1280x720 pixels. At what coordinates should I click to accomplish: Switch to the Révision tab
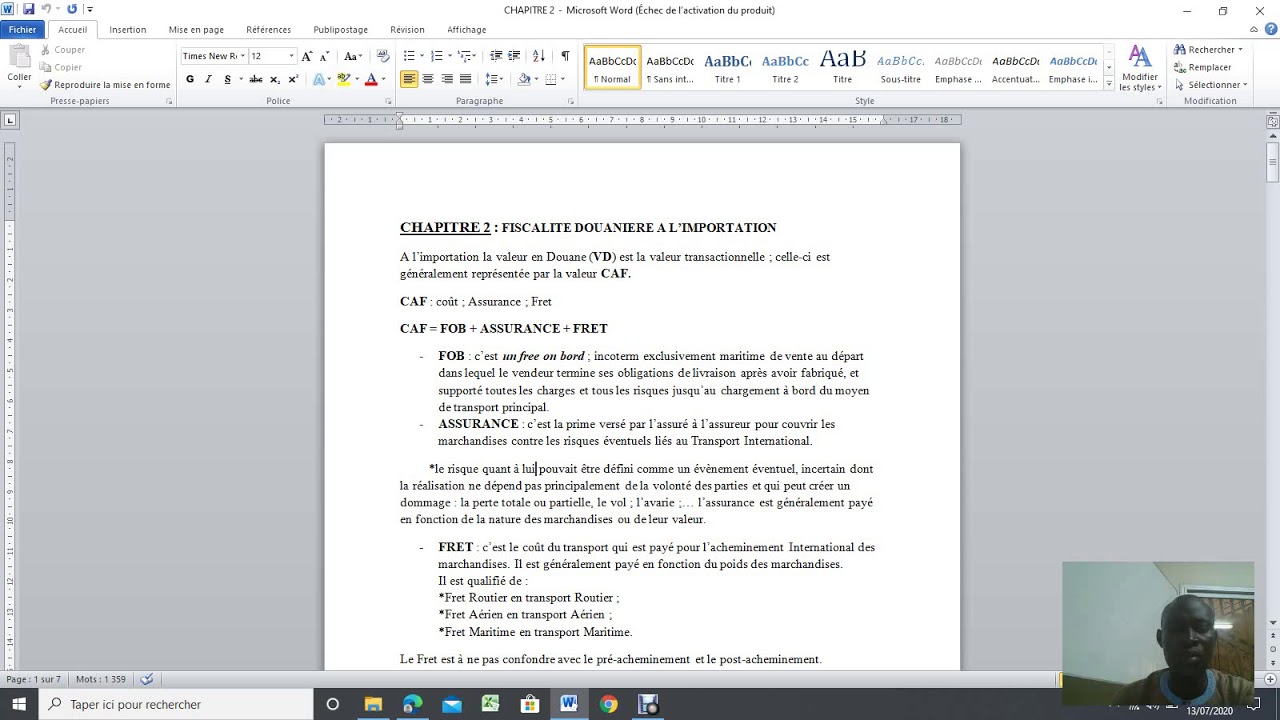(x=407, y=30)
